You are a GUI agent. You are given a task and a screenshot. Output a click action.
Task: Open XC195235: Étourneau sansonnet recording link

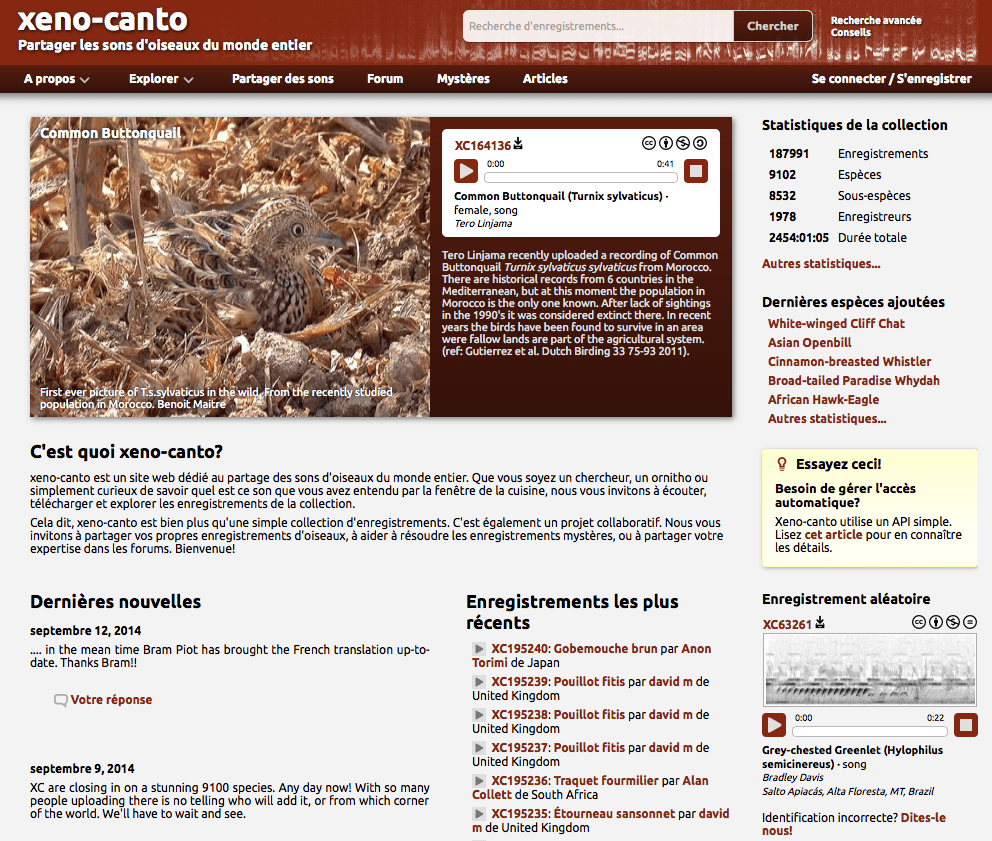(583, 814)
